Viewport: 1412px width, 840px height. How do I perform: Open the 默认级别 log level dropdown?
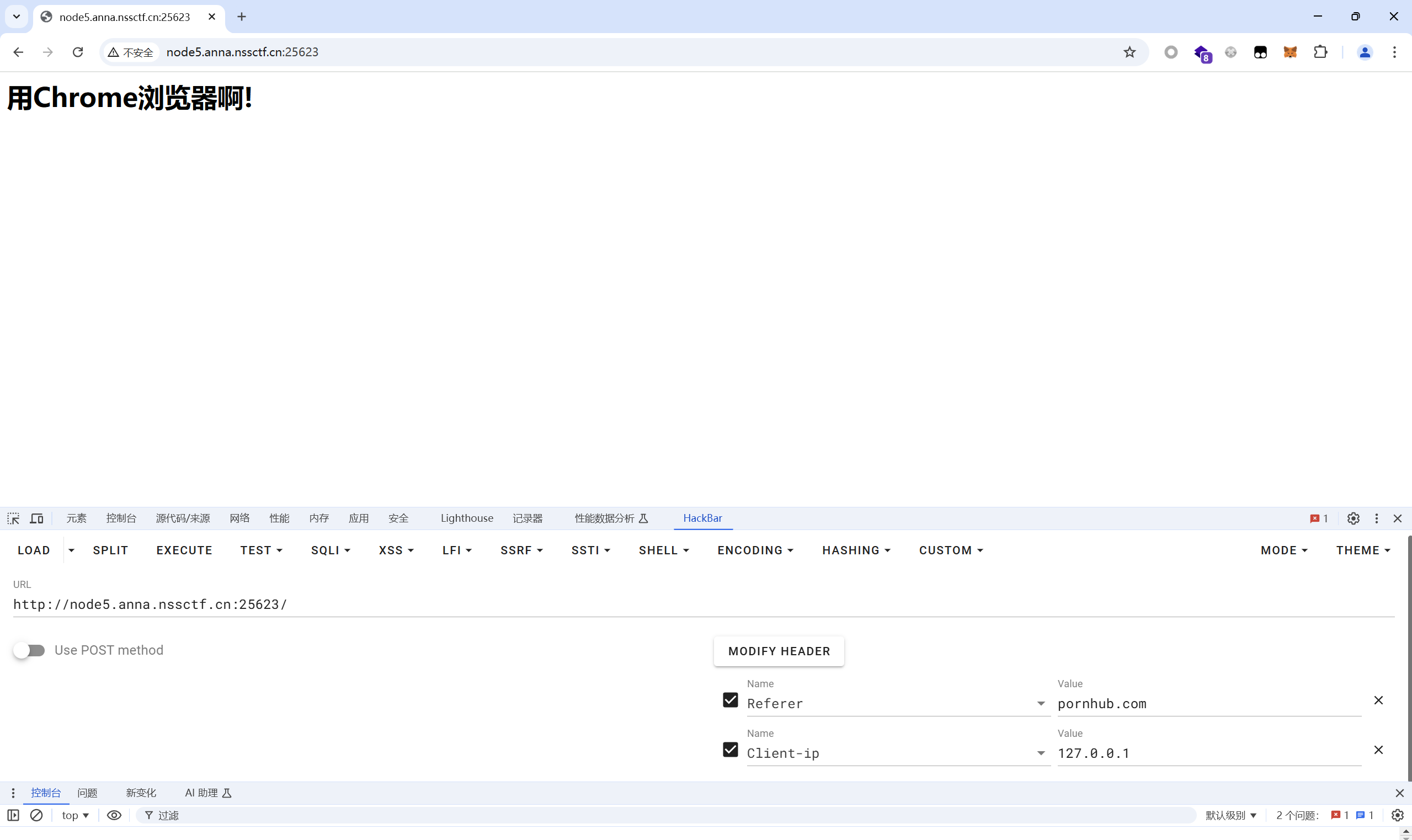click(x=1231, y=815)
